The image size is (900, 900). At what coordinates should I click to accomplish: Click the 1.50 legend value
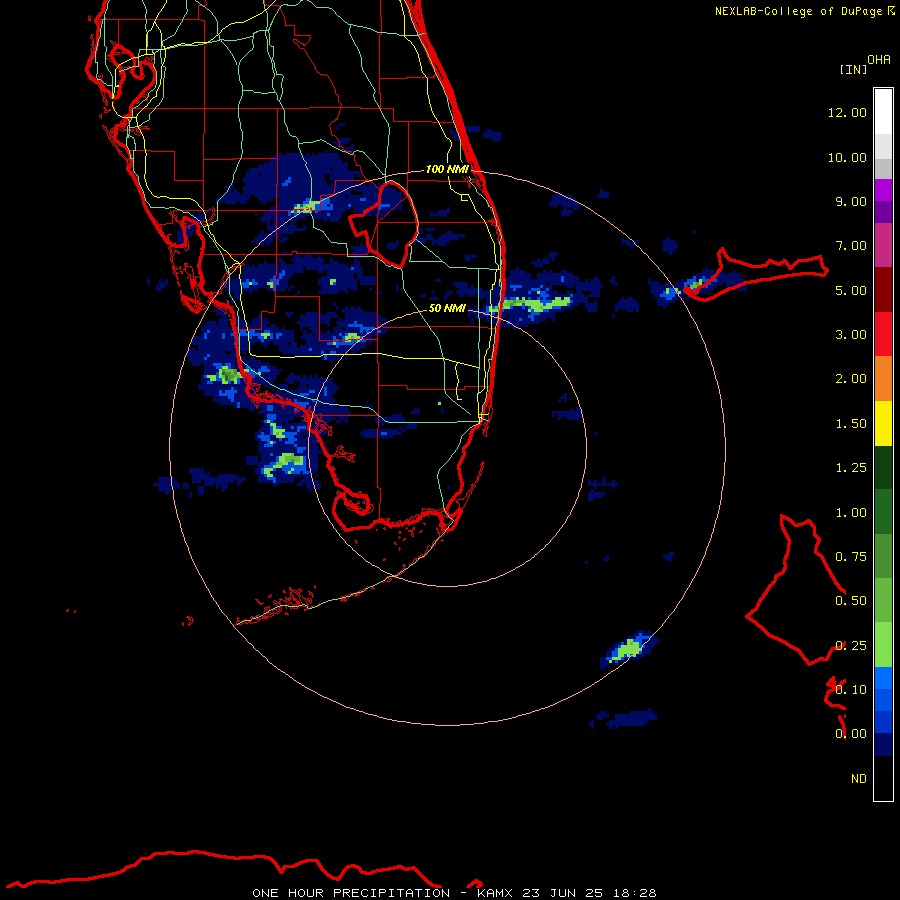851,424
